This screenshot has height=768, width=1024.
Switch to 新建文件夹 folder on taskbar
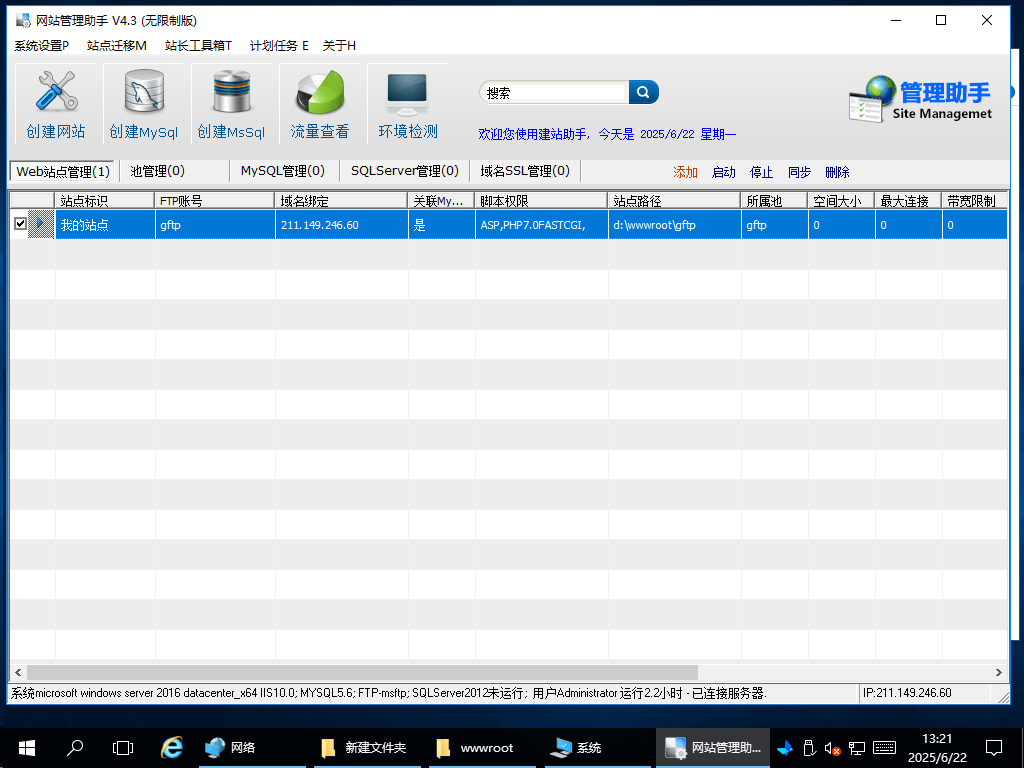click(x=366, y=748)
